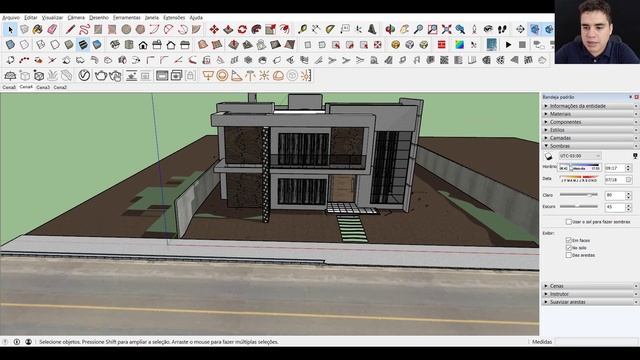Select the Protractor tool
Image resolution: width=640 pixels, height=360 pixels.
pyautogui.click(x=330, y=29)
